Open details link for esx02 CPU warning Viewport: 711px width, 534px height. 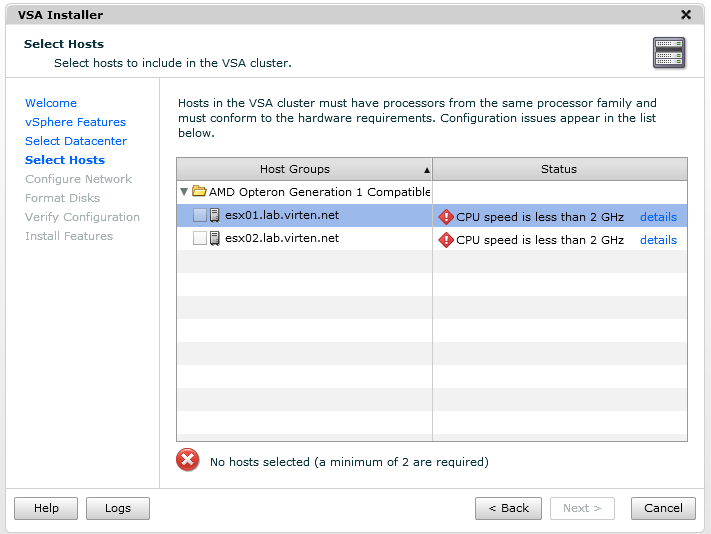658,240
